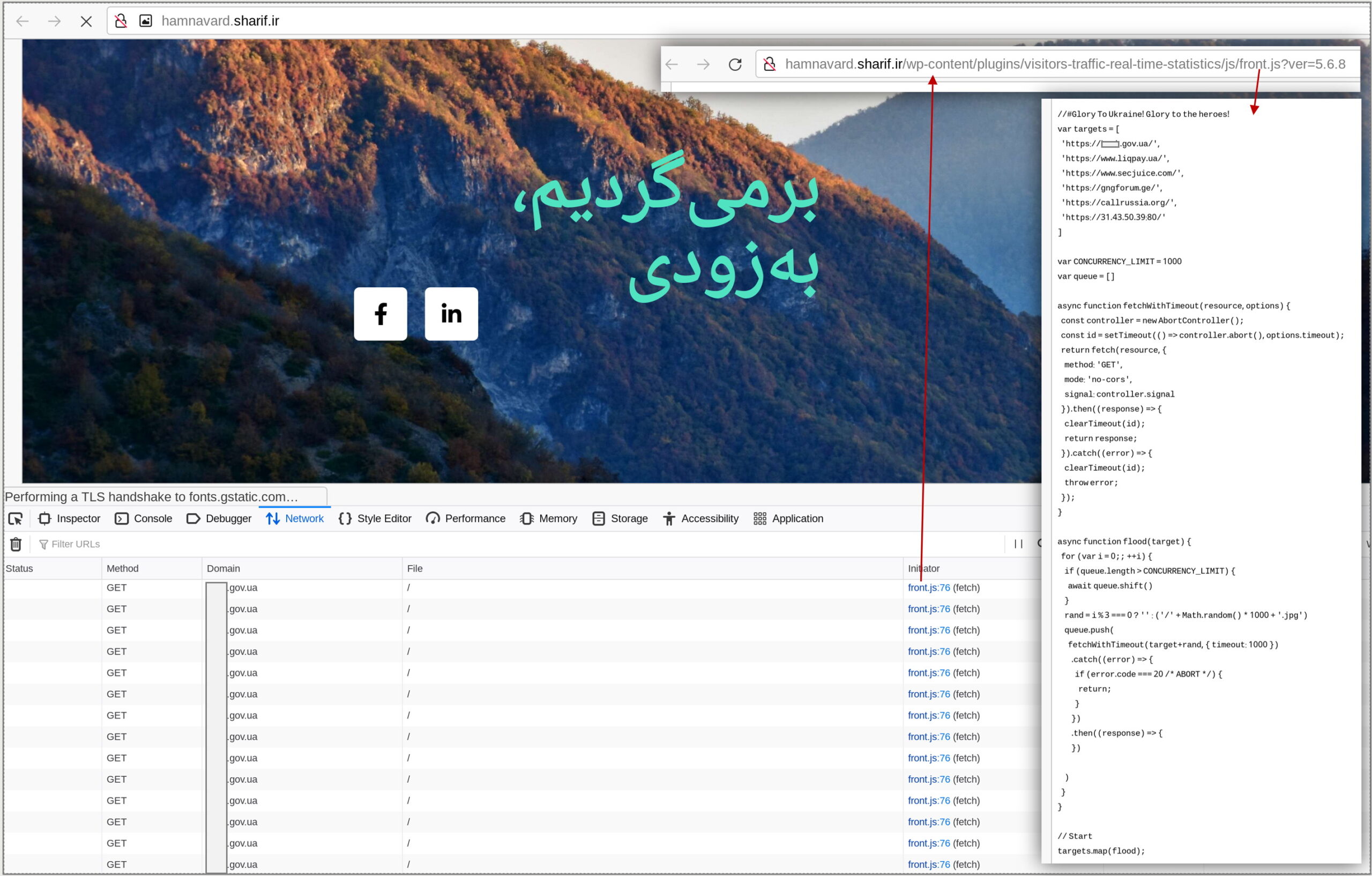
Task: Sort requests by the Method column header
Action: coord(123,568)
